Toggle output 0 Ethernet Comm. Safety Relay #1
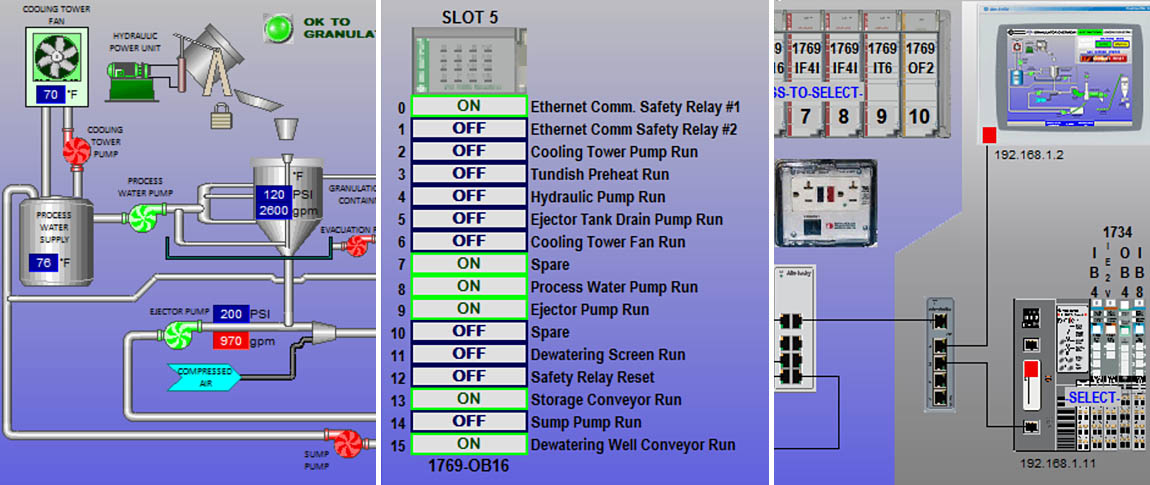This screenshot has width=1150, height=485. coord(468,106)
